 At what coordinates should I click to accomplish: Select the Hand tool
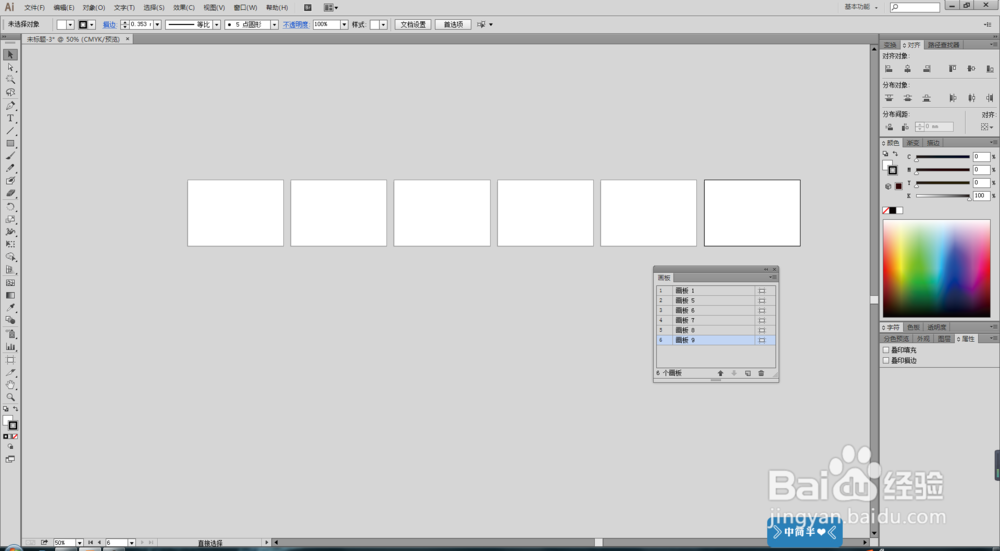[x=10, y=385]
